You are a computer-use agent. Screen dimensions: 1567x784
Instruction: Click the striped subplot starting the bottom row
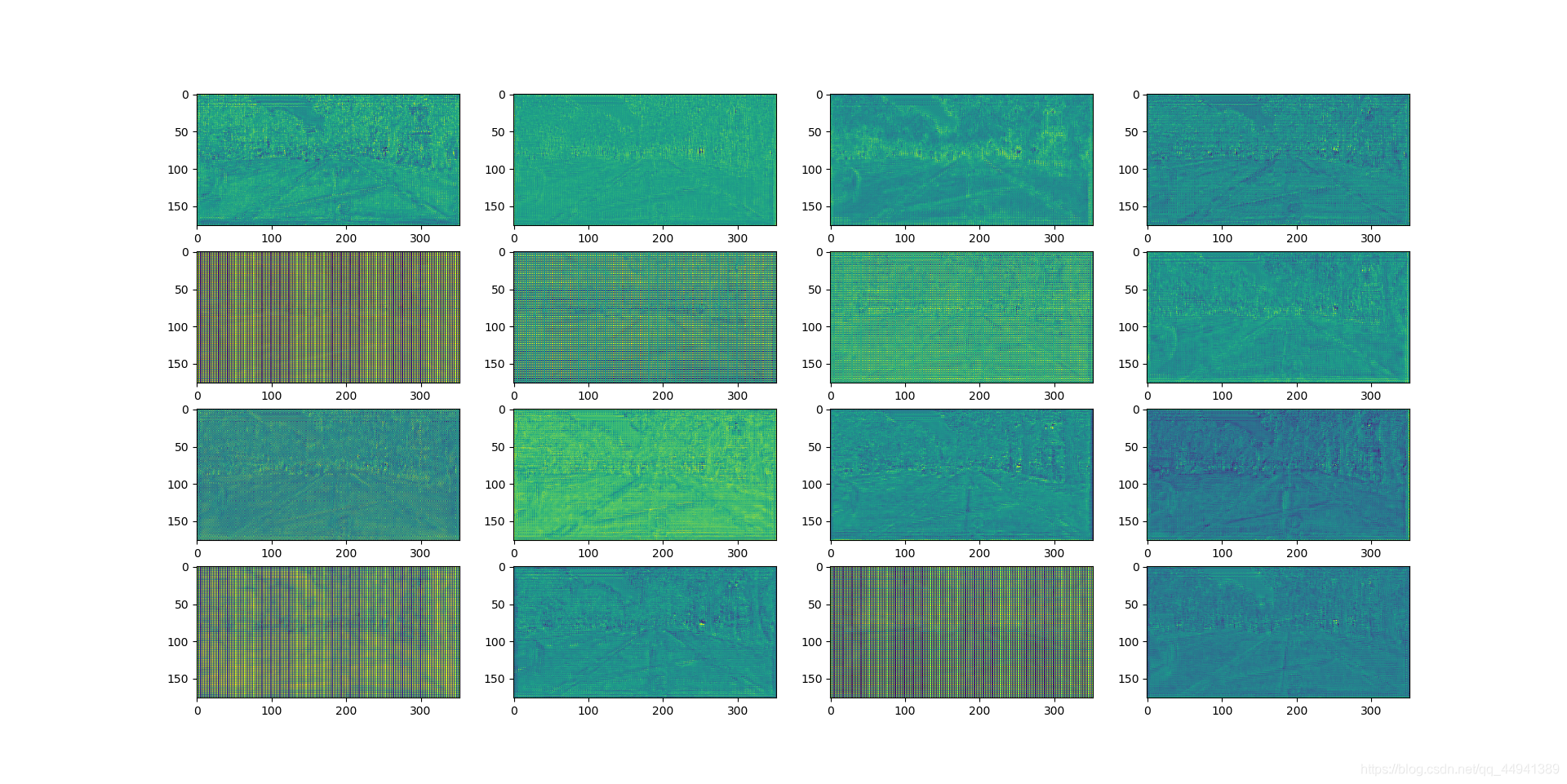click(328, 632)
